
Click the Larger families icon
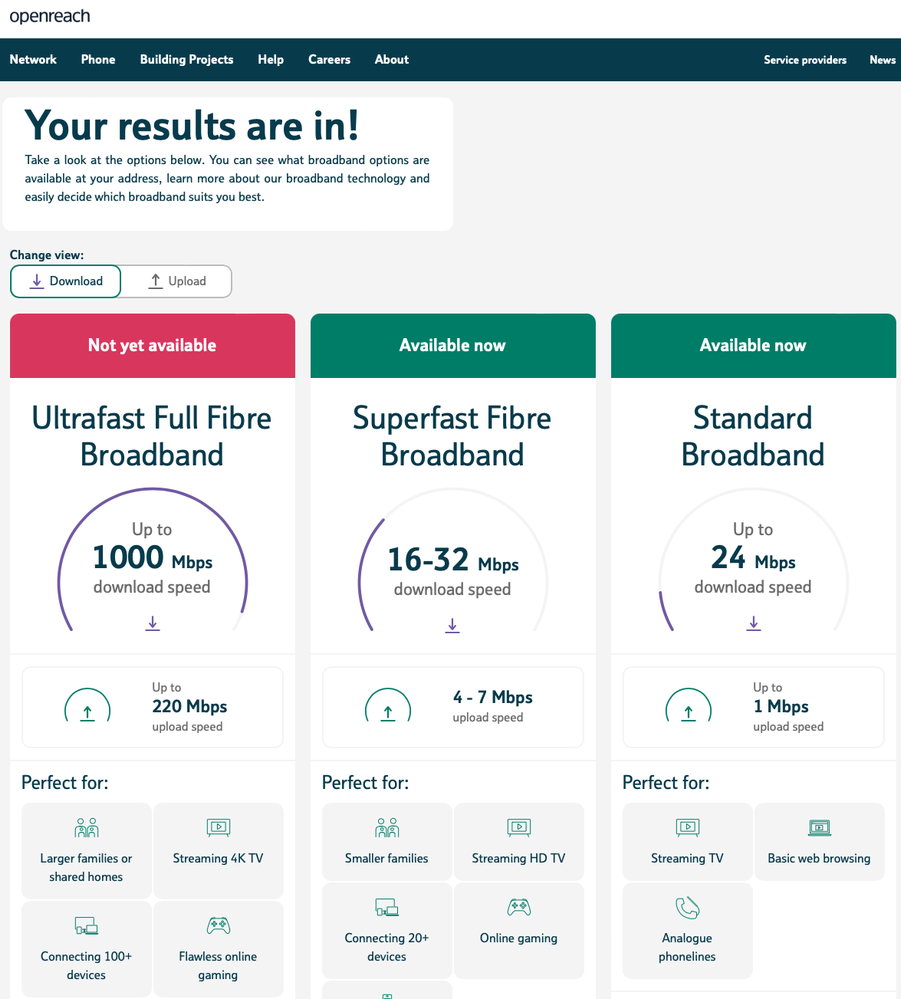[x=86, y=828]
